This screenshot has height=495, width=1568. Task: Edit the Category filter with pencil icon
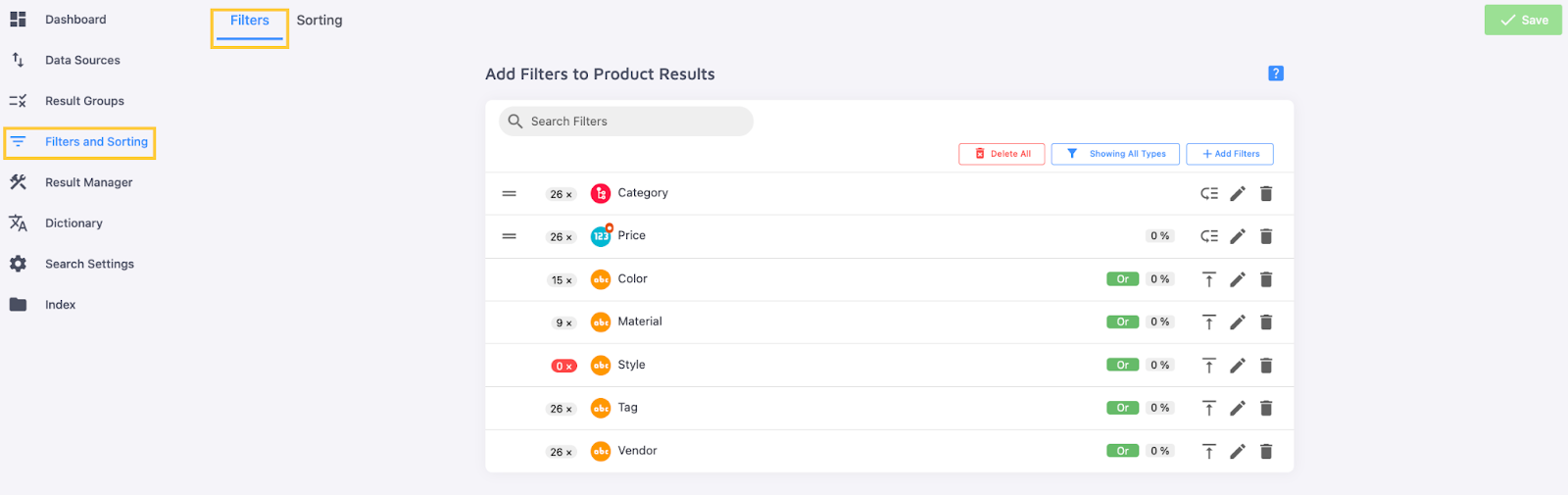coord(1238,194)
